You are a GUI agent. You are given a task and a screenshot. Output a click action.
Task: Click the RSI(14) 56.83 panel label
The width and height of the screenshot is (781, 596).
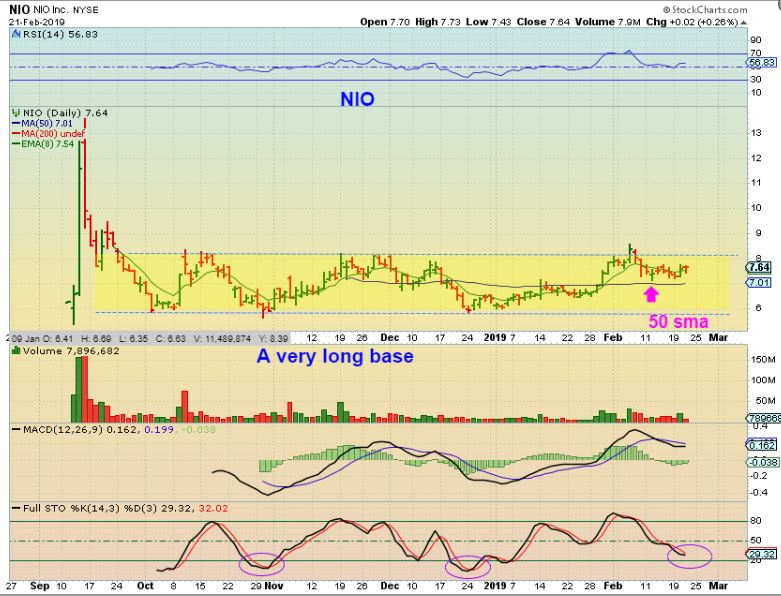pyautogui.click(x=60, y=34)
